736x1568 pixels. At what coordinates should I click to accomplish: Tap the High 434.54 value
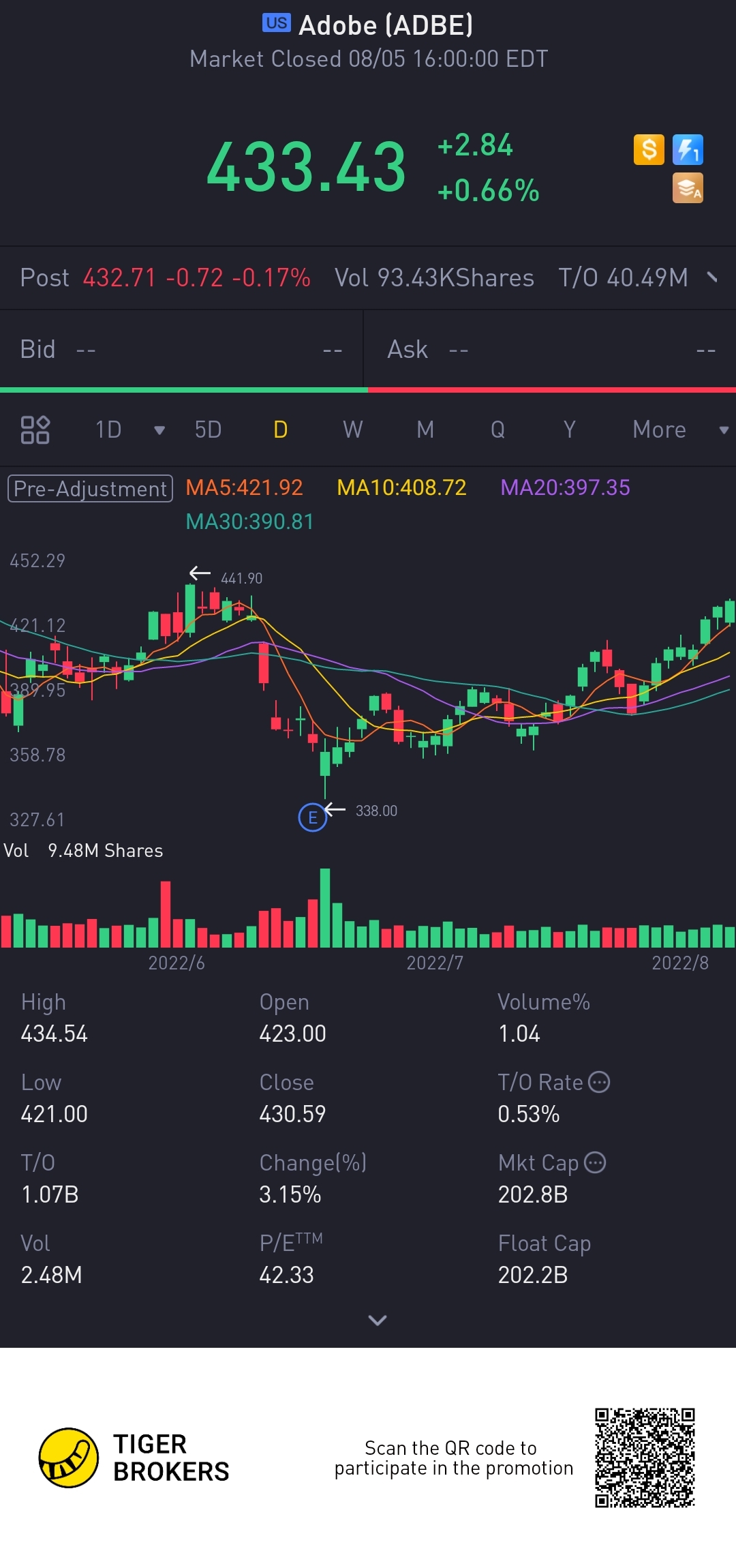[x=54, y=1034]
